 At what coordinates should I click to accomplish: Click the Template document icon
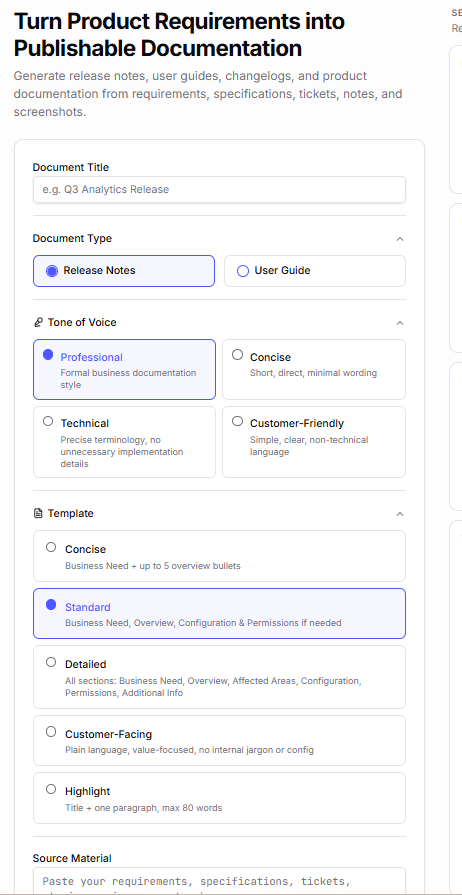[38, 514]
